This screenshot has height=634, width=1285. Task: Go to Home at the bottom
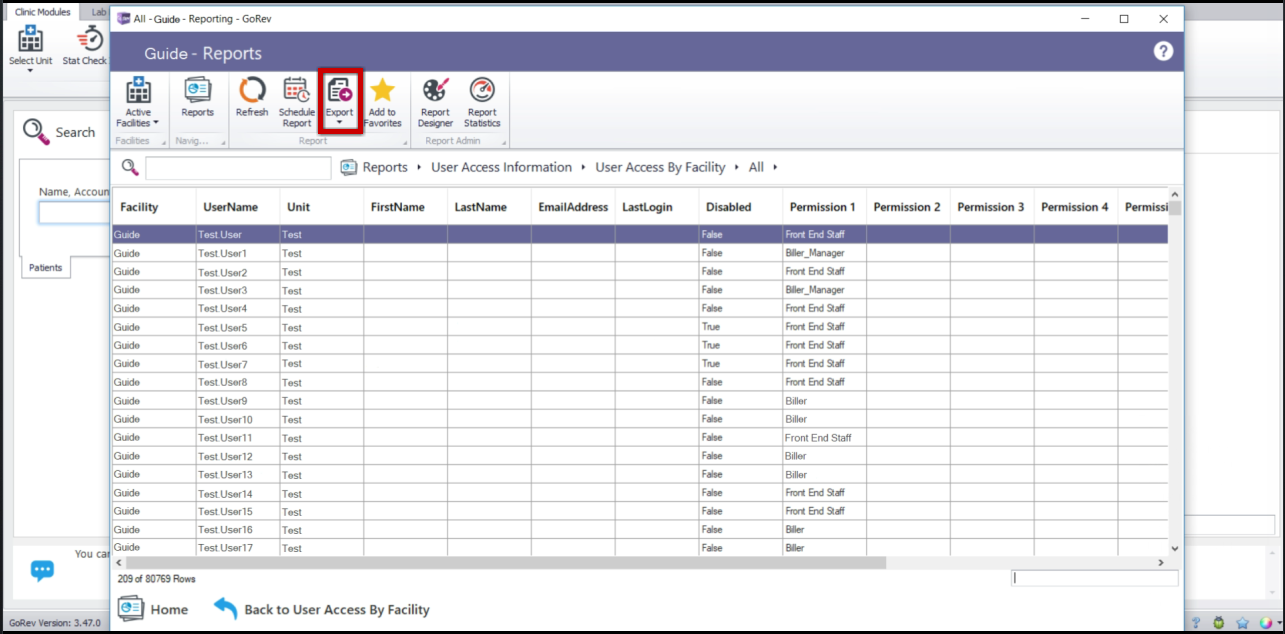click(153, 609)
